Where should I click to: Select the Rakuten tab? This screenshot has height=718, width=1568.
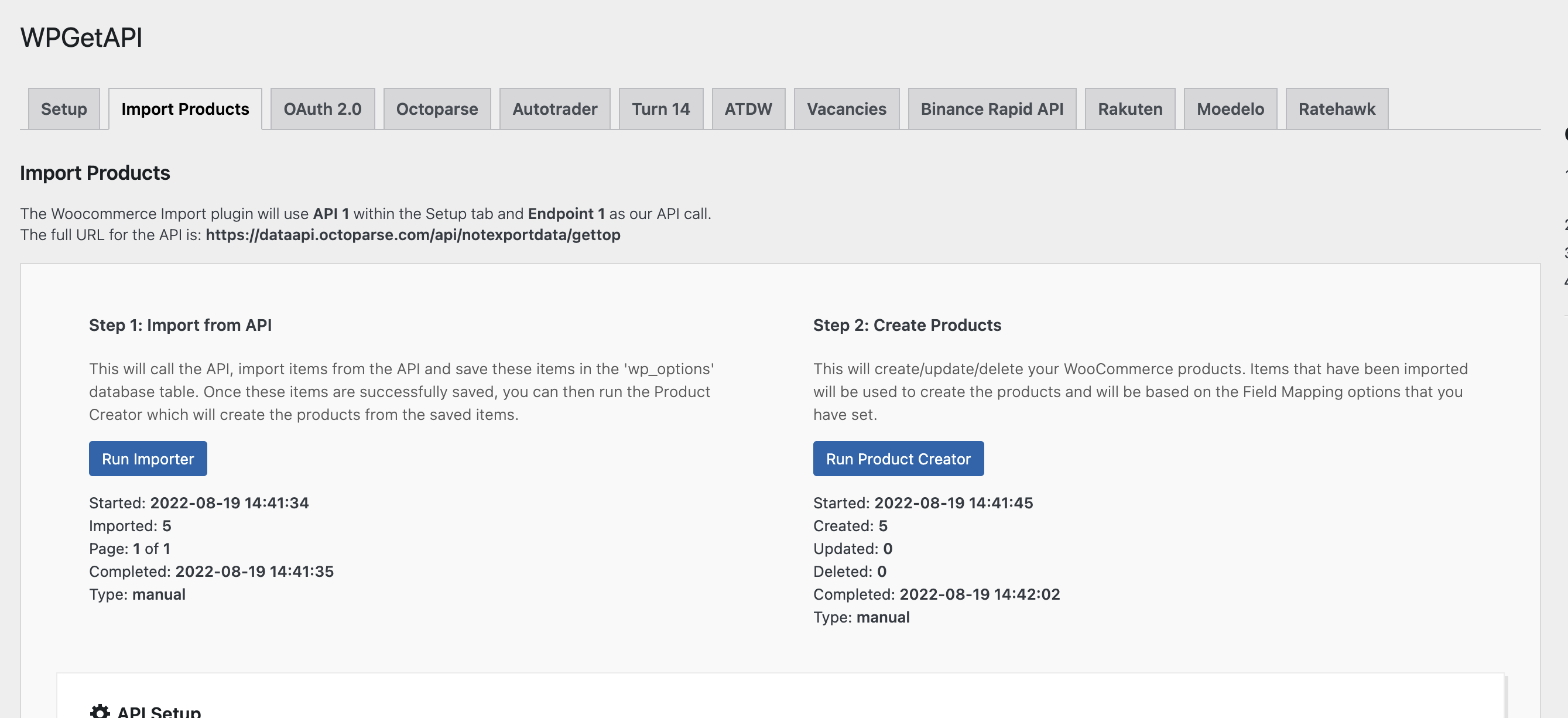click(x=1129, y=109)
